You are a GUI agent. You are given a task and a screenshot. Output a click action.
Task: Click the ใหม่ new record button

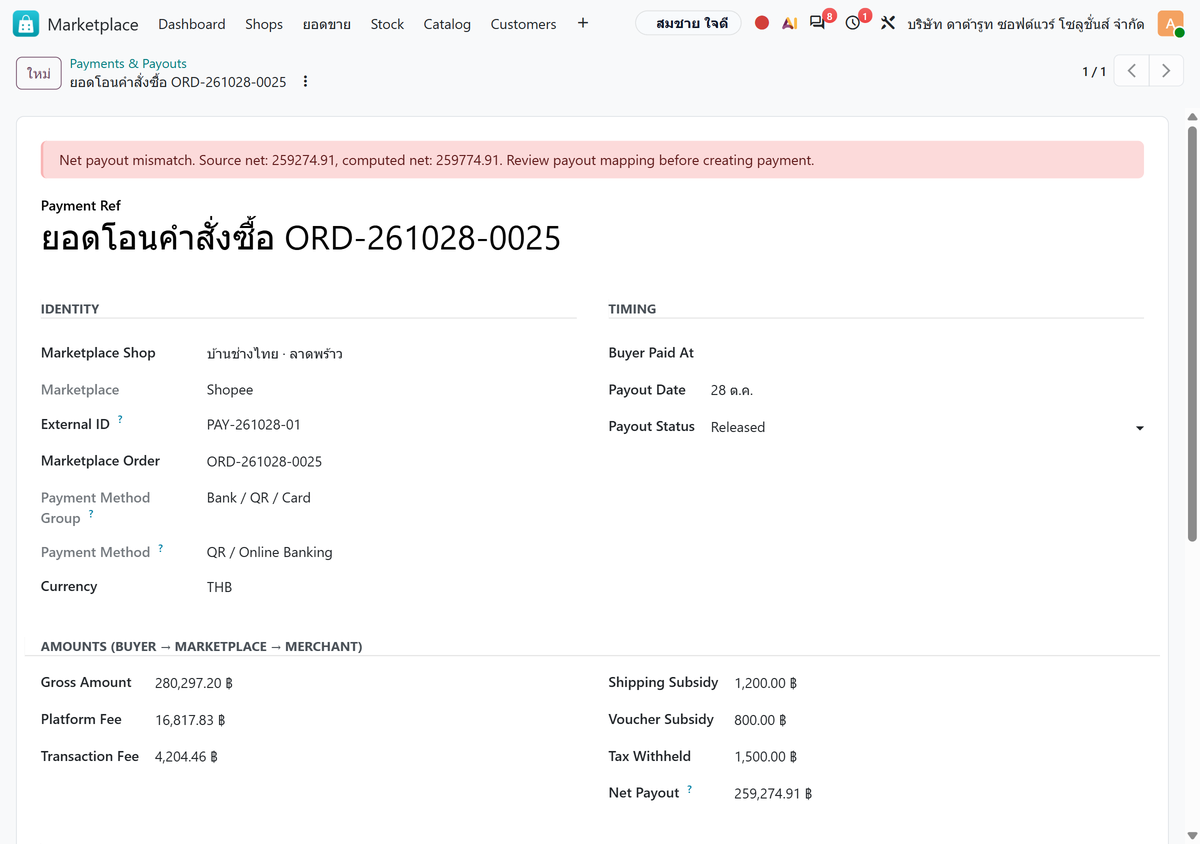pos(39,74)
